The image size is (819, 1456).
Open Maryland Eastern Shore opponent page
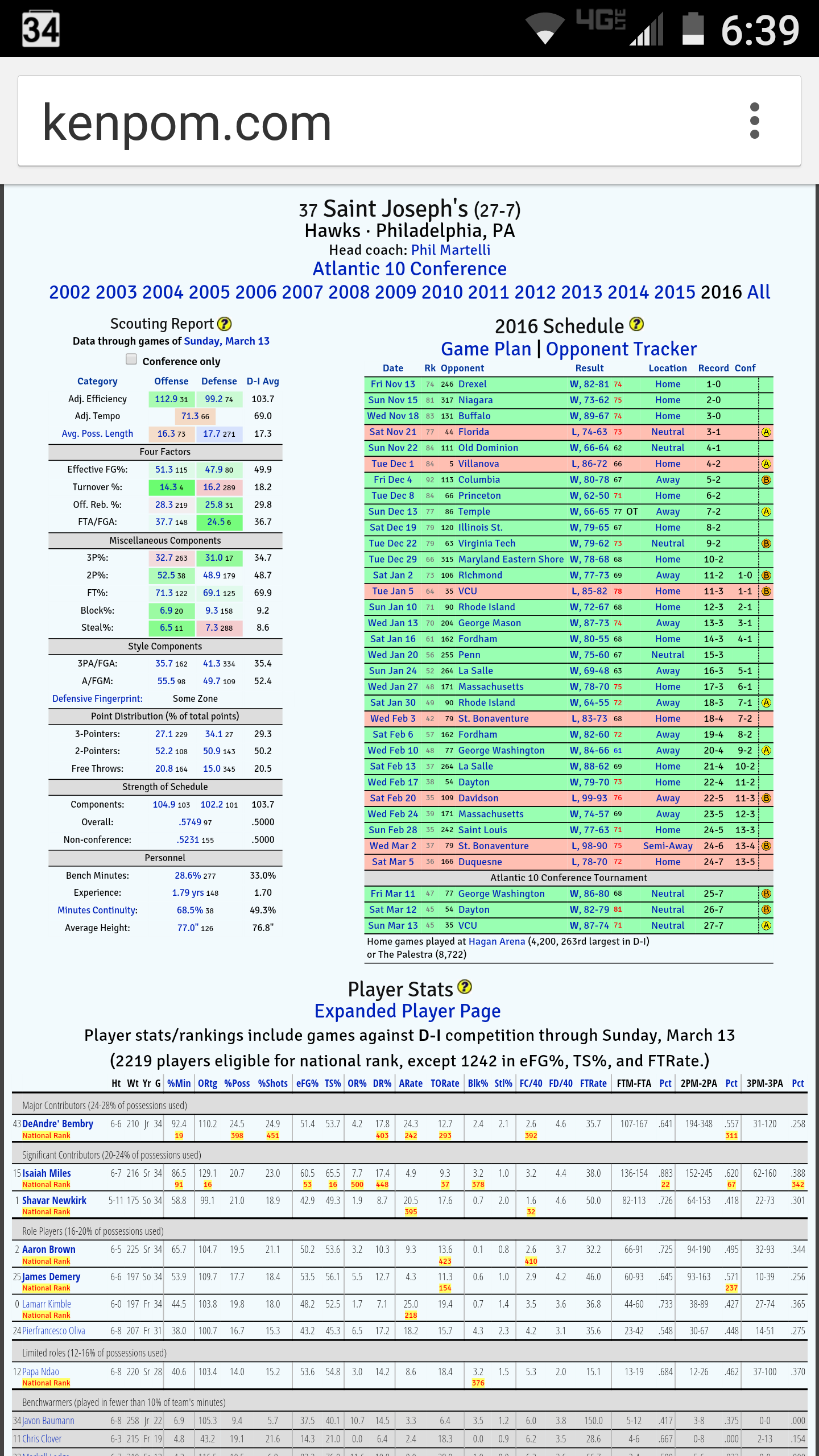pyautogui.click(x=511, y=560)
